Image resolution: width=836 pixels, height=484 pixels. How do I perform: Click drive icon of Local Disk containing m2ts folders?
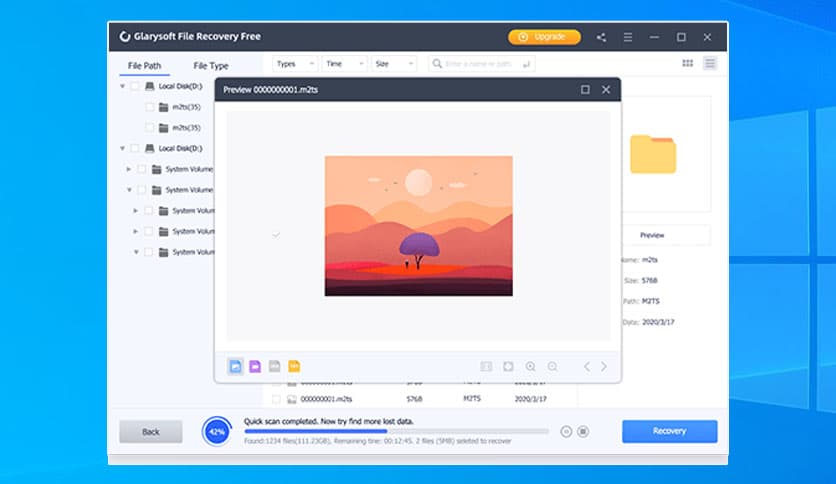coord(150,86)
